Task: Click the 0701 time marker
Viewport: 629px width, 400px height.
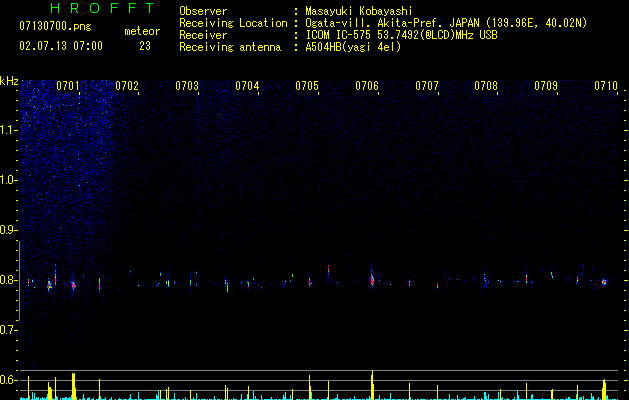Action: click(68, 86)
